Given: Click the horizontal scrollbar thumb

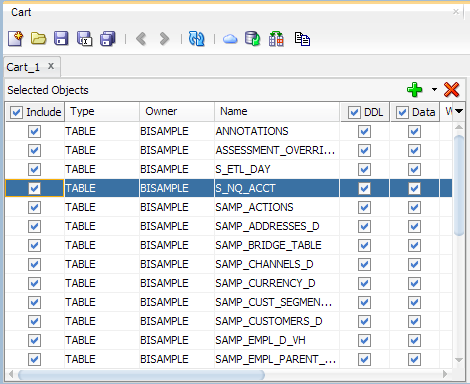Looking at the screenshot, I should tap(141, 375).
